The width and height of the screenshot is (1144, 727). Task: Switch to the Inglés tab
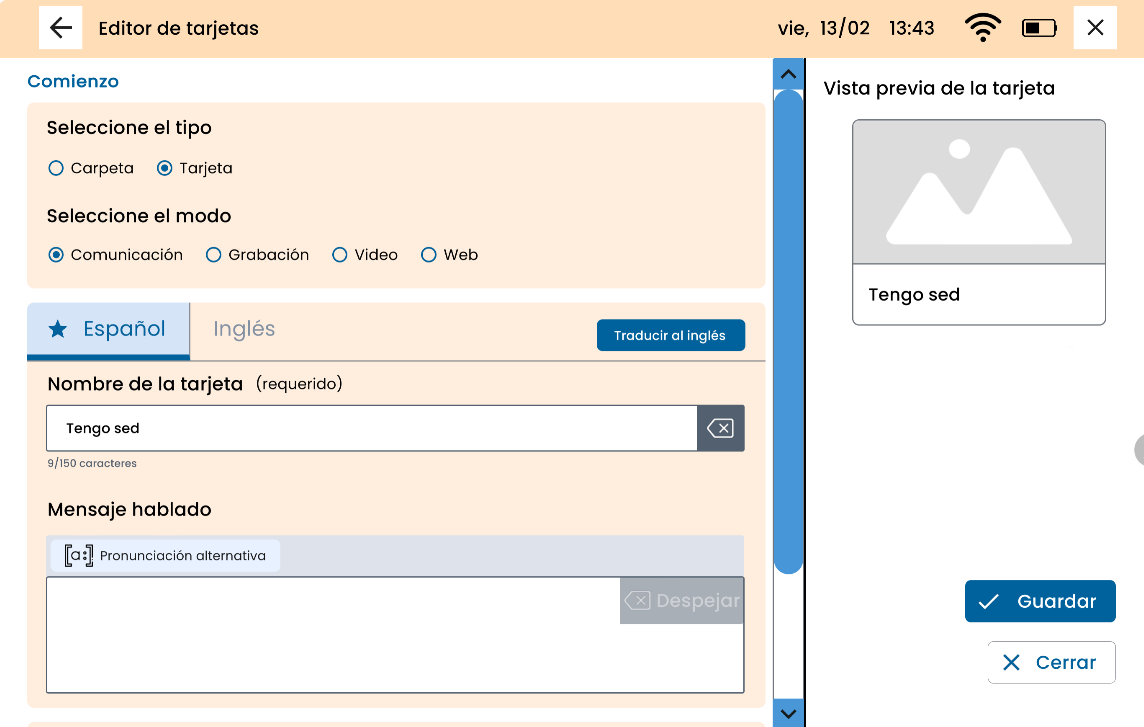coord(244,329)
